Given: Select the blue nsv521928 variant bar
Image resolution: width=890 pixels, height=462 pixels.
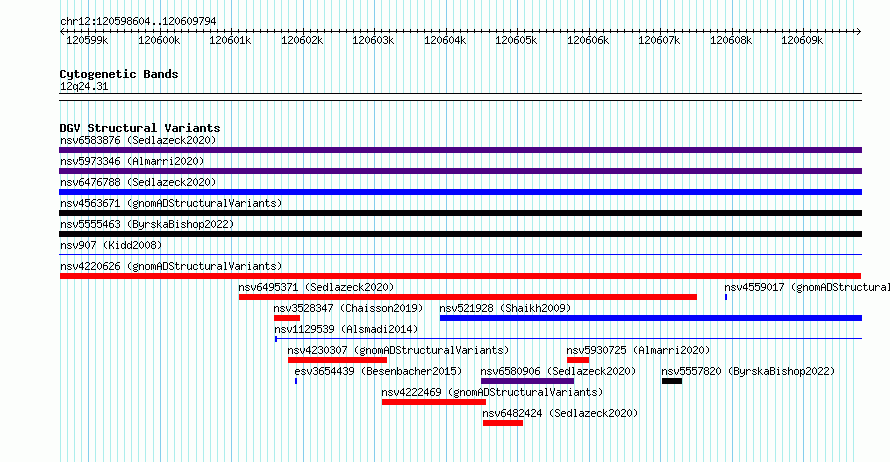Looking at the screenshot, I should 650,318.
